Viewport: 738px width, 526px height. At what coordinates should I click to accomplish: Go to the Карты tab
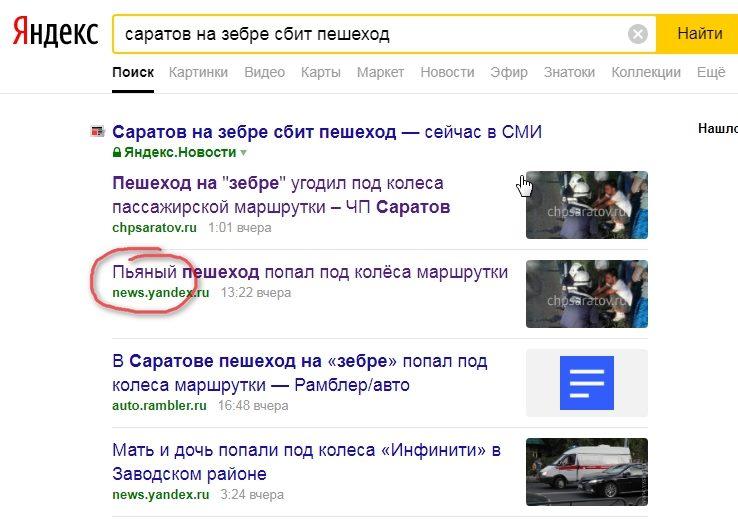coord(321,72)
